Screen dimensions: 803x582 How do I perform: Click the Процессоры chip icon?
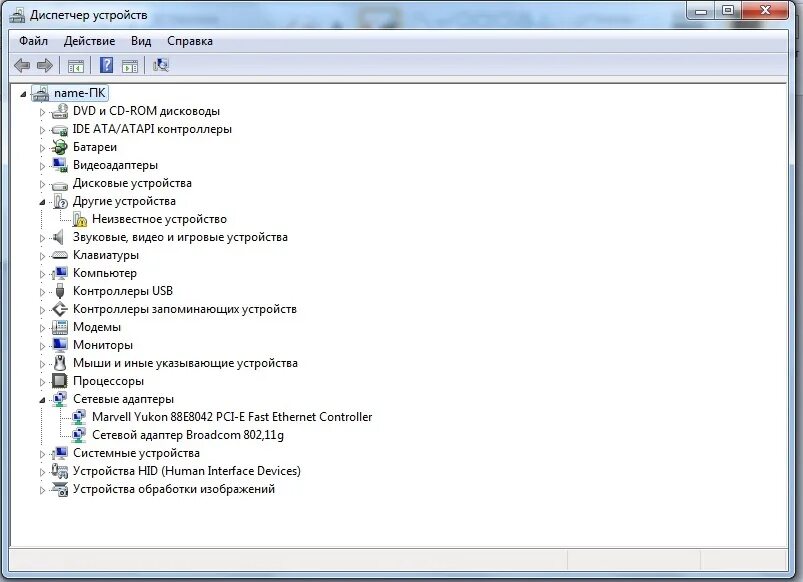coord(60,381)
